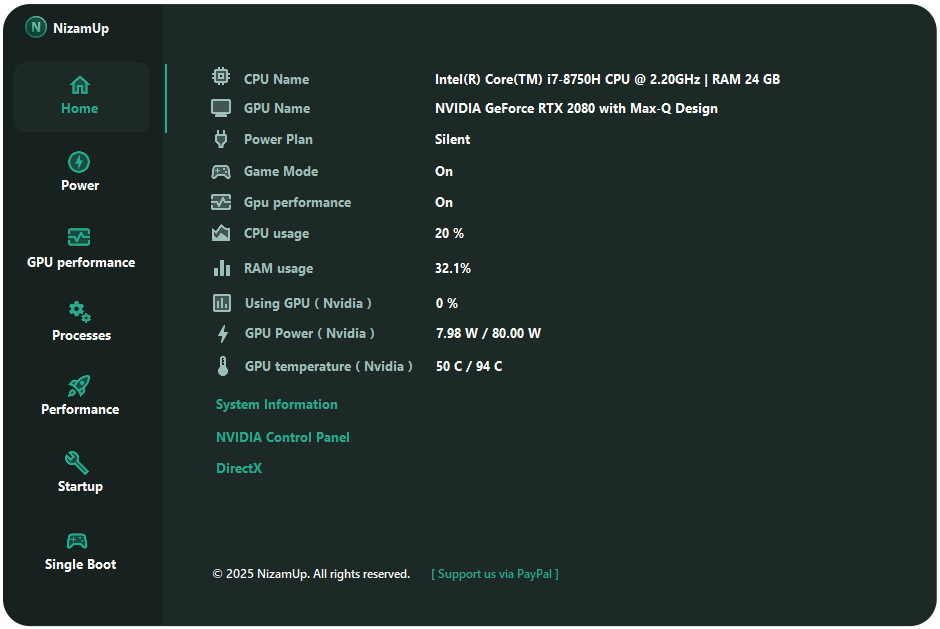Click the Silent power plan value
940x629 pixels.
tap(452, 140)
